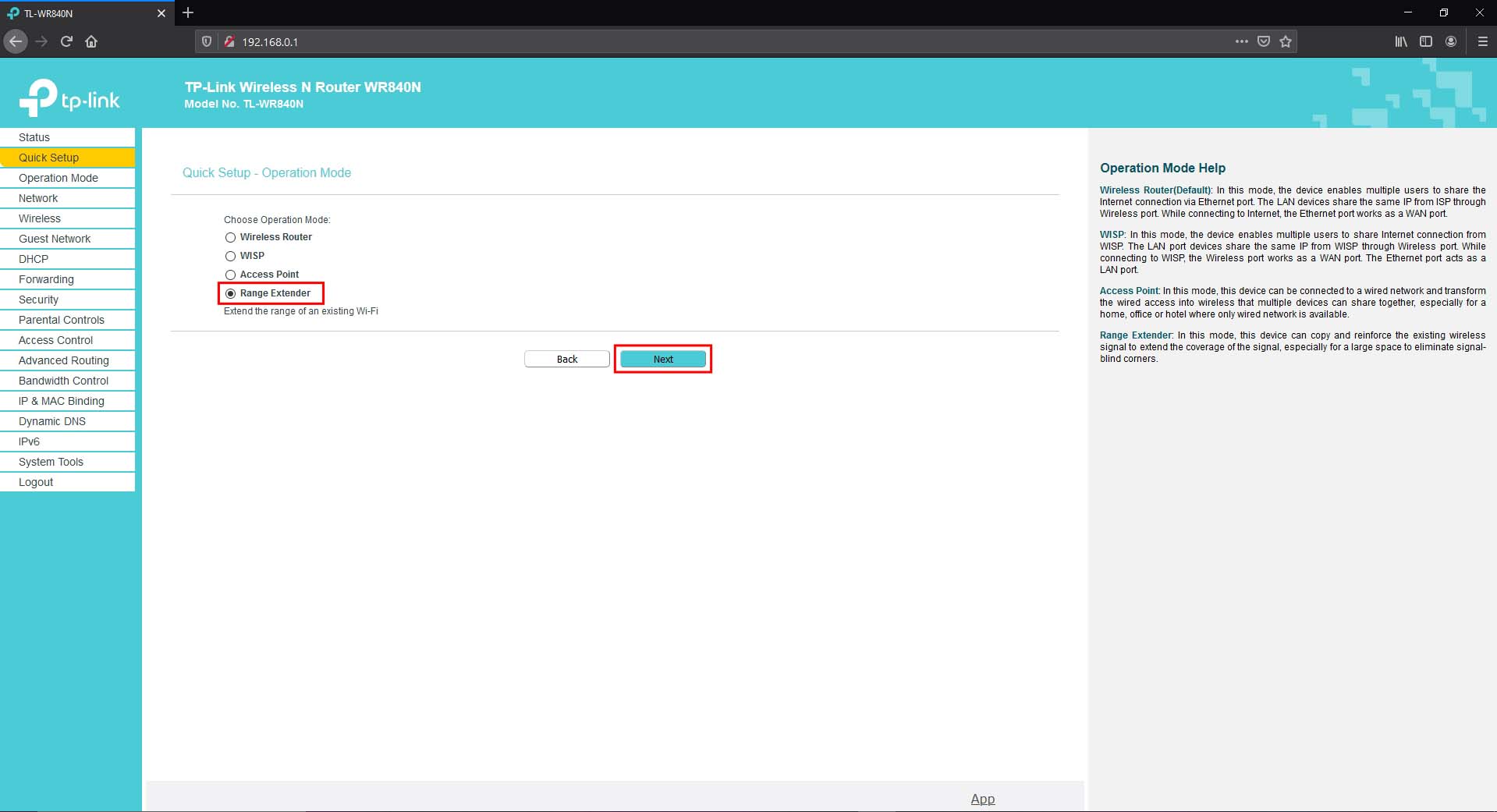Click Logout in the sidebar

click(67, 482)
